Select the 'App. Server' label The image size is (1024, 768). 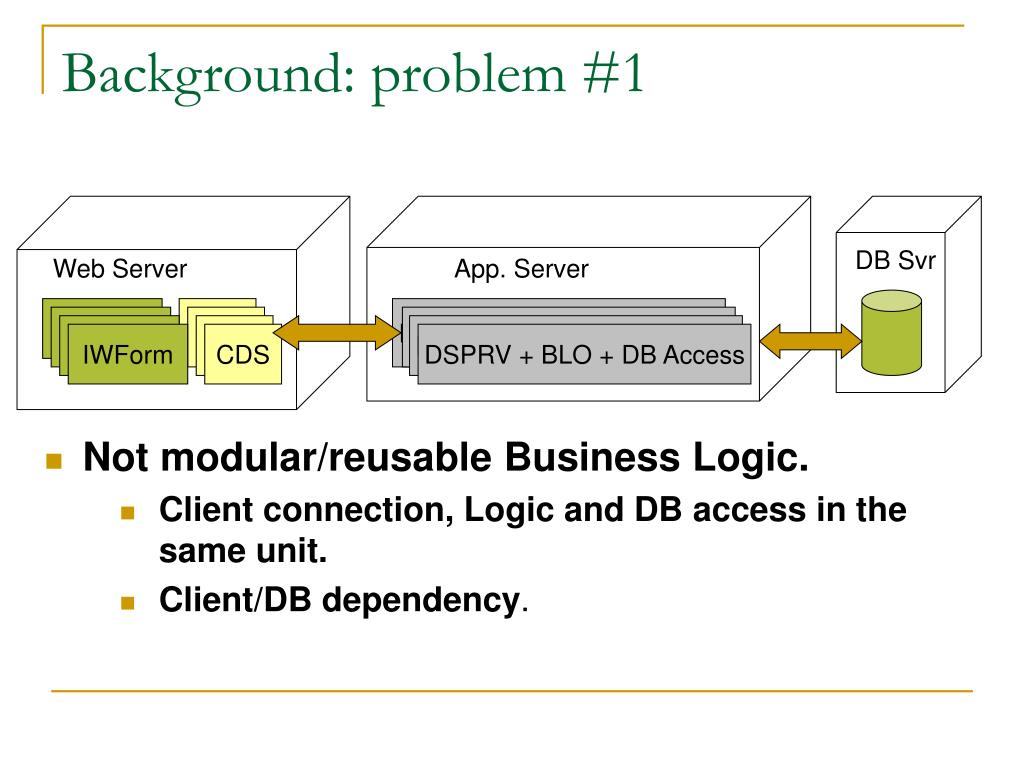coord(521,269)
